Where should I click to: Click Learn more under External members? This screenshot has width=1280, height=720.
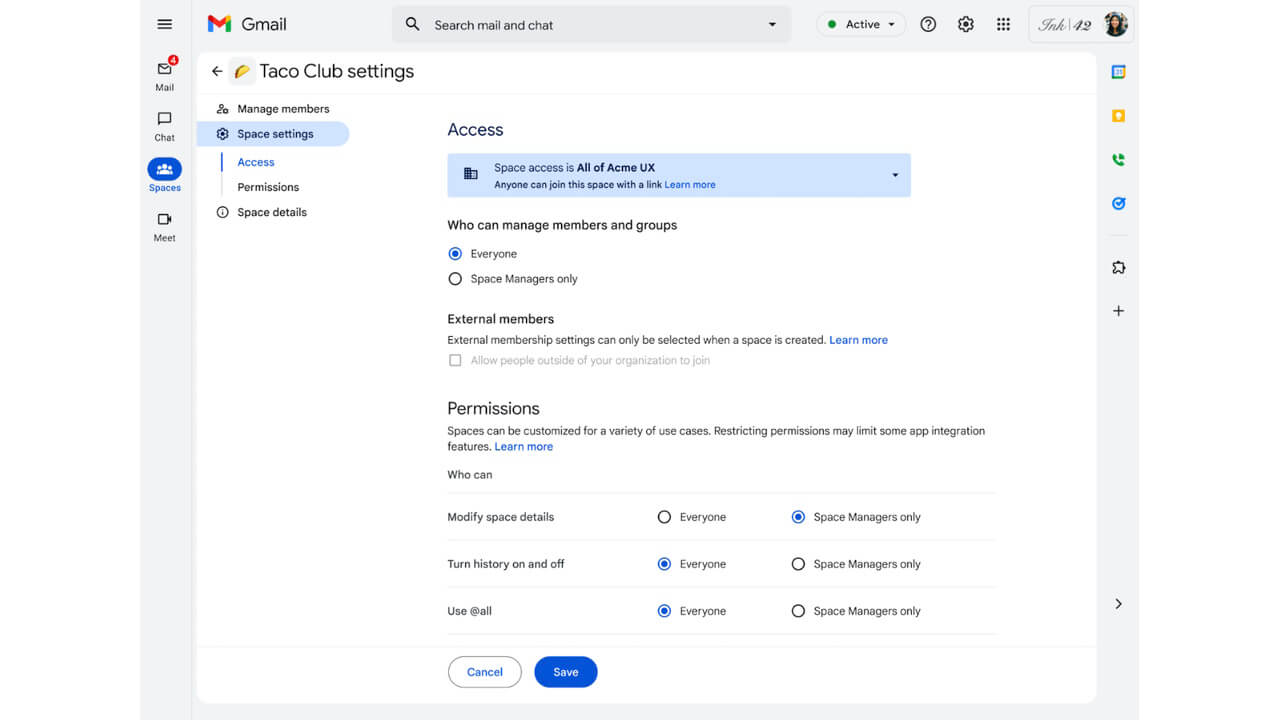[858, 339]
